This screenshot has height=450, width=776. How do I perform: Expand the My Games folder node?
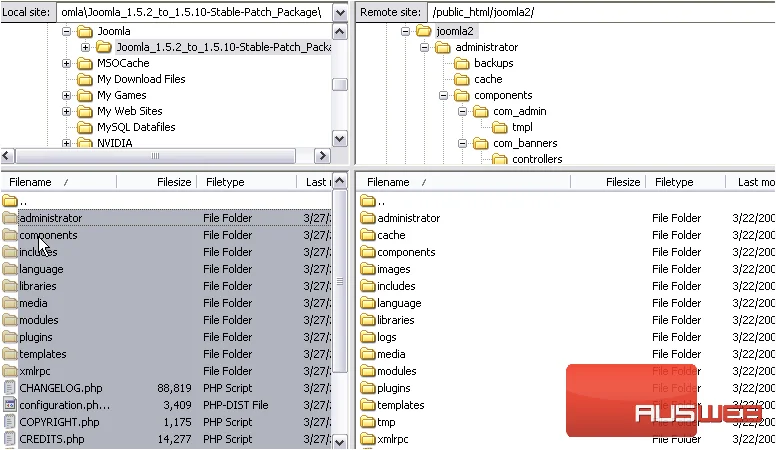pos(66,96)
